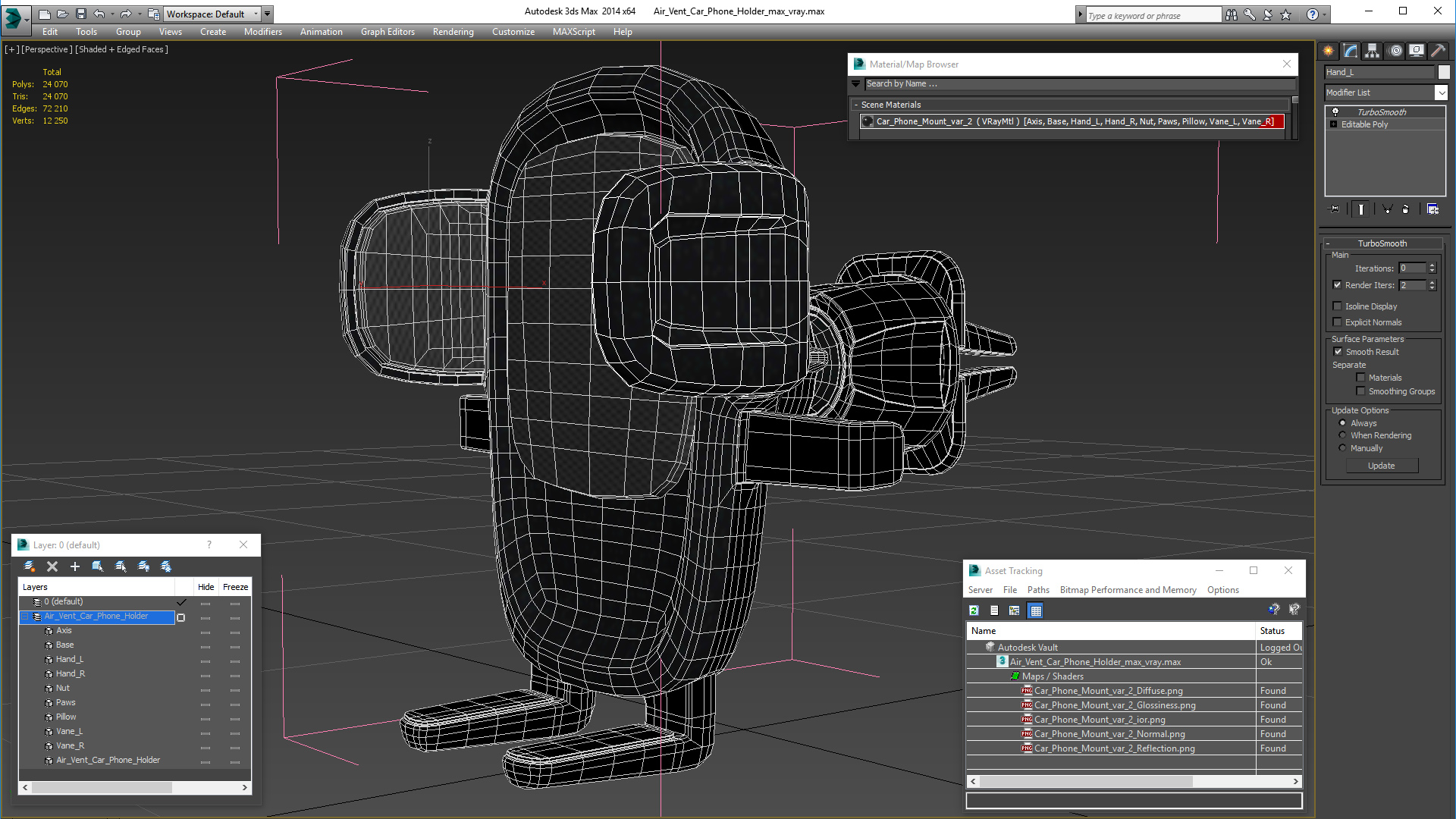Refresh the Asset Tracking list

[974, 610]
